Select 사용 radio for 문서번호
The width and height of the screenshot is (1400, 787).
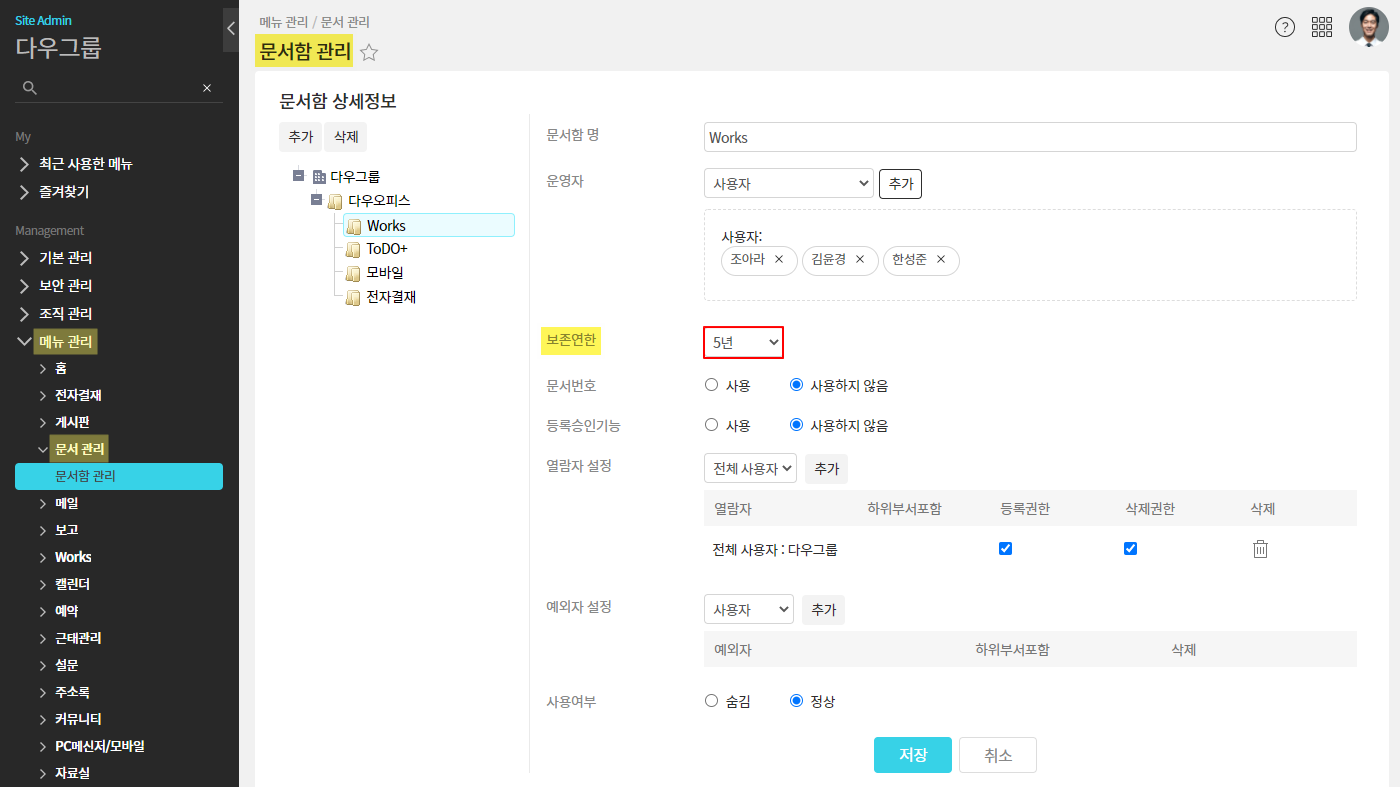coord(712,385)
